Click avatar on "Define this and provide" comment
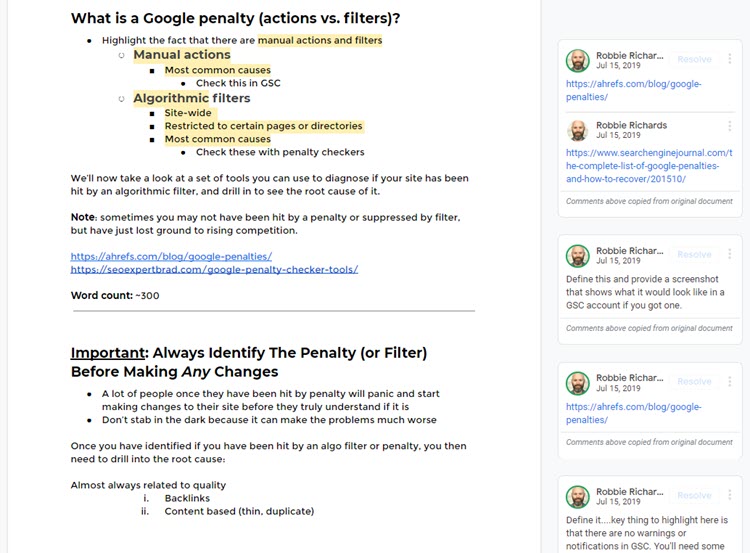The width and height of the screenshot is (750, 553). (578, 255)
